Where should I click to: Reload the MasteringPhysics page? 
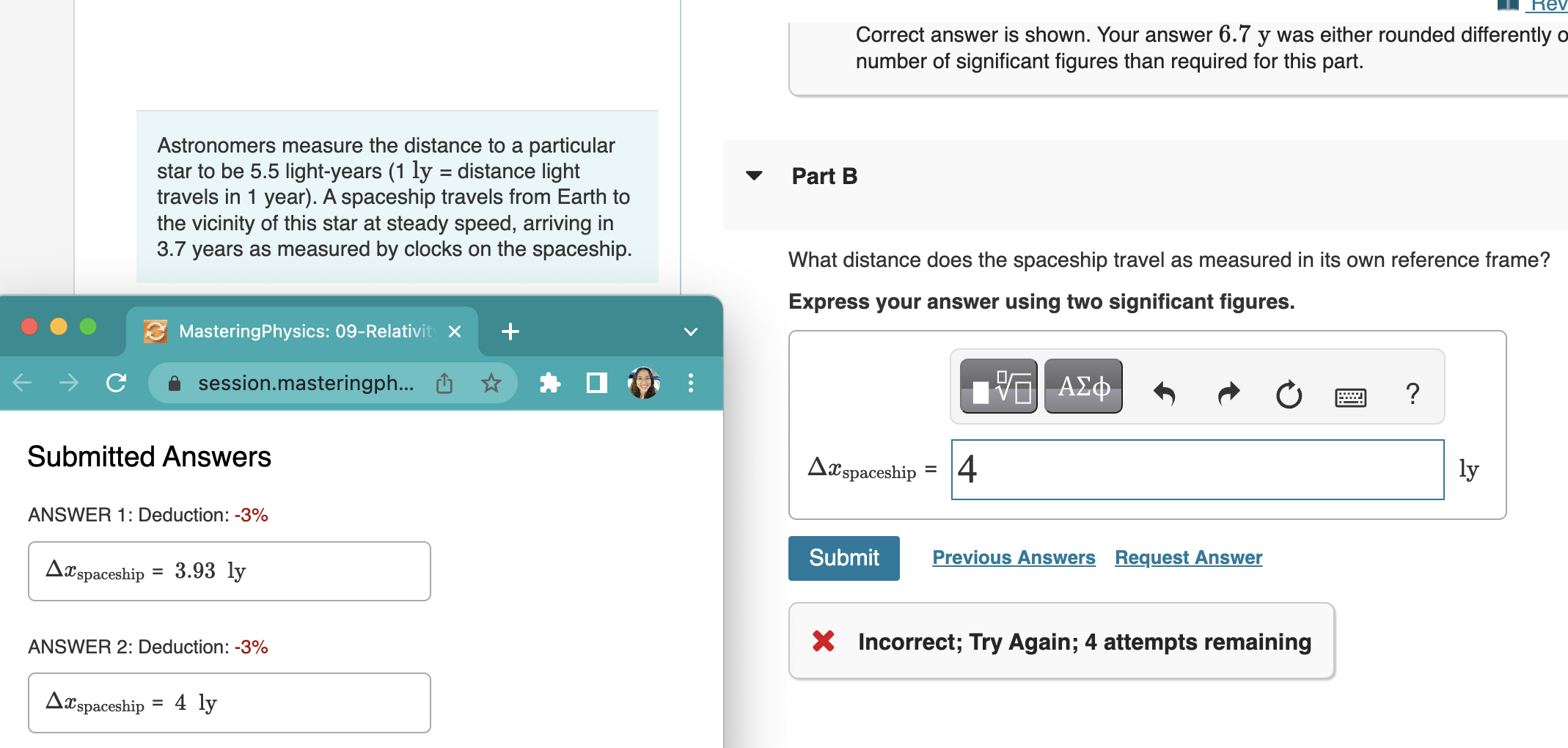coord(117,383)
